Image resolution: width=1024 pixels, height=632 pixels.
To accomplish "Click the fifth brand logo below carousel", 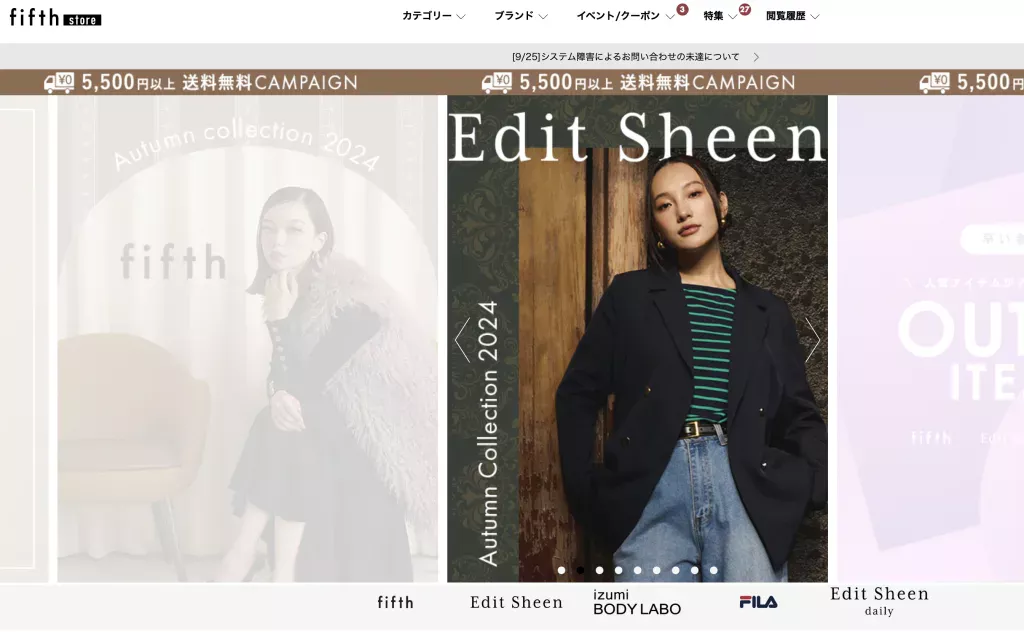I will 395,602.
